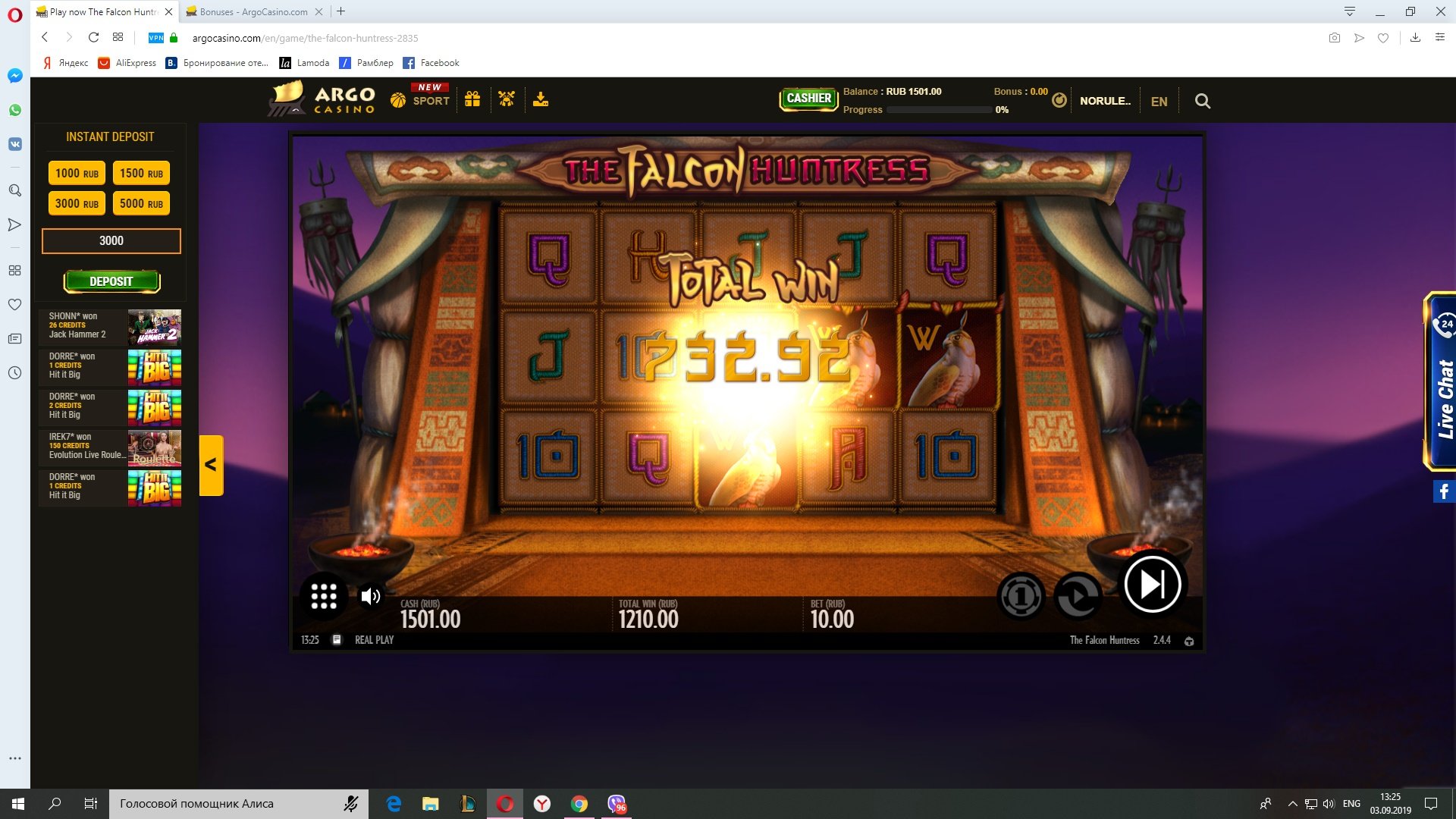This screenshot has width=1456, height=819.
Task: Collapse the sidebar with yellow arrow
Action: coord(211,465)
